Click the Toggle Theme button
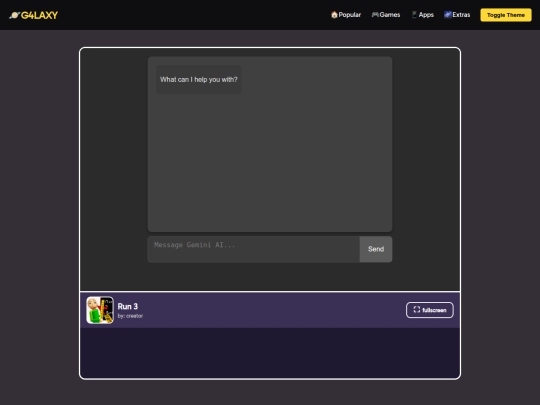540x405 pixels. click(506, 15)
